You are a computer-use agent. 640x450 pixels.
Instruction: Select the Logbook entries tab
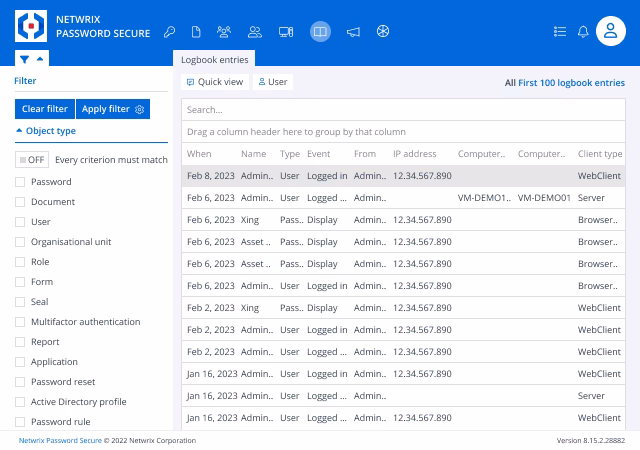click(x=214, y=60)
